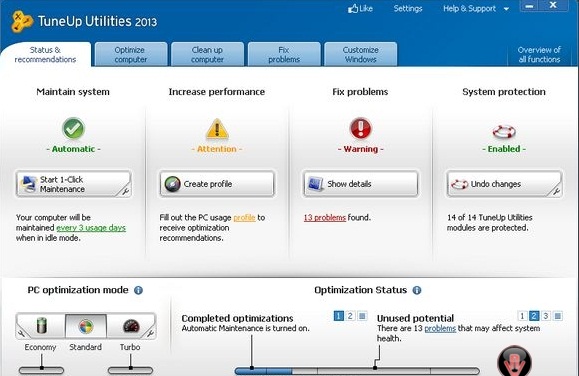Open the Customize Windows tab
The image size is (579, 376).
point(360,55)
